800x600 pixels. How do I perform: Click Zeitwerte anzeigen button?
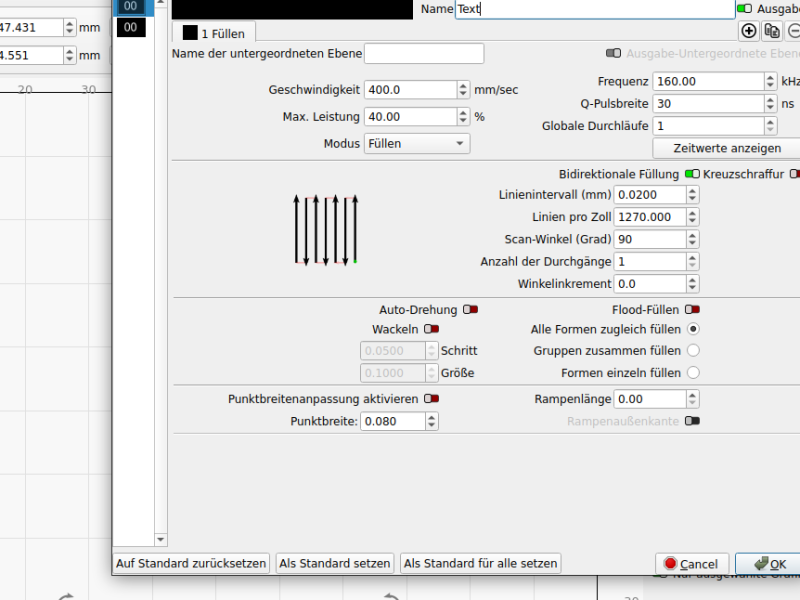[x=727, y=148]
